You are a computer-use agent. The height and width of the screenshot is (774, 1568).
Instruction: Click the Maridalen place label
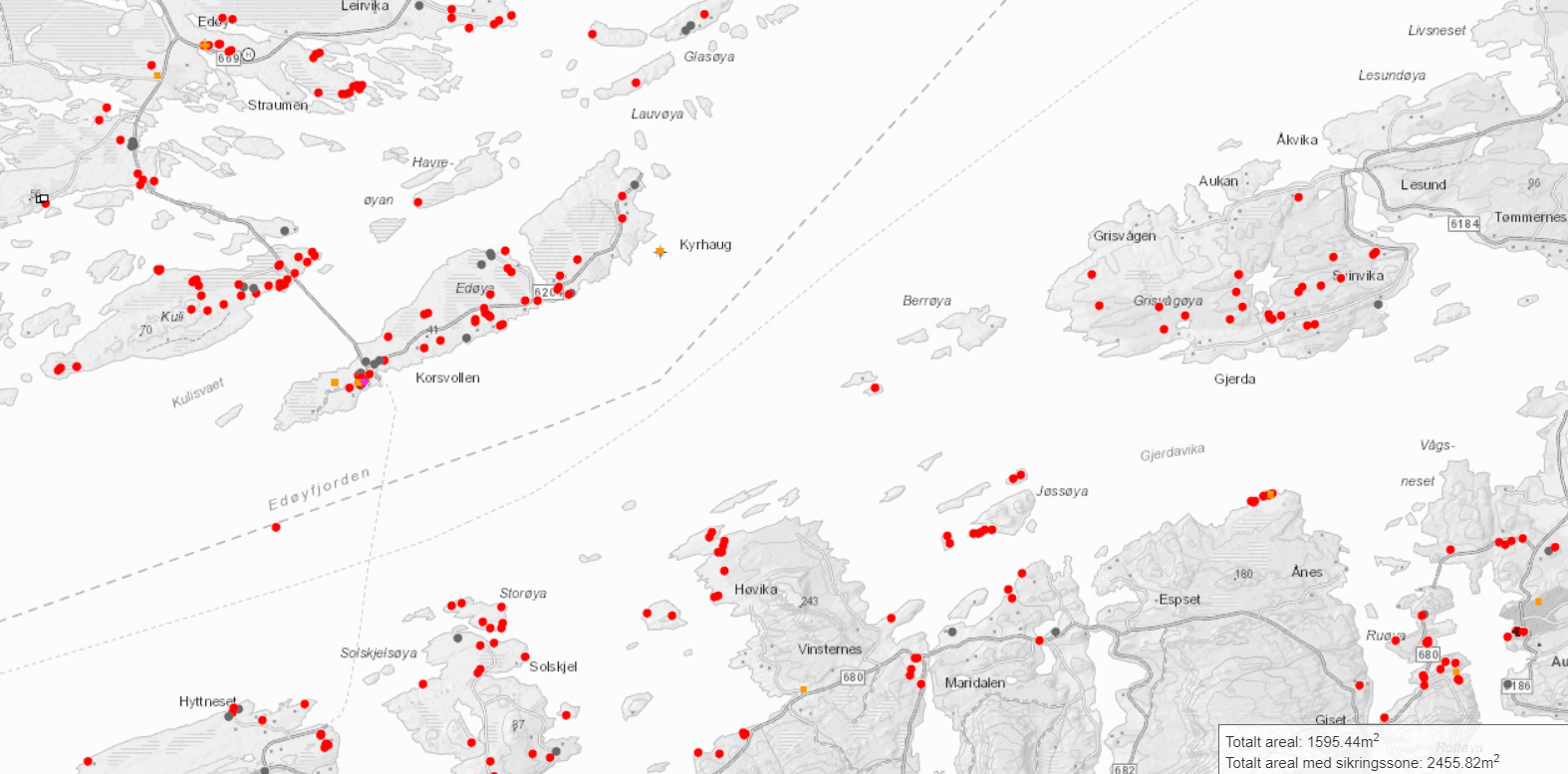pos(975,682)
